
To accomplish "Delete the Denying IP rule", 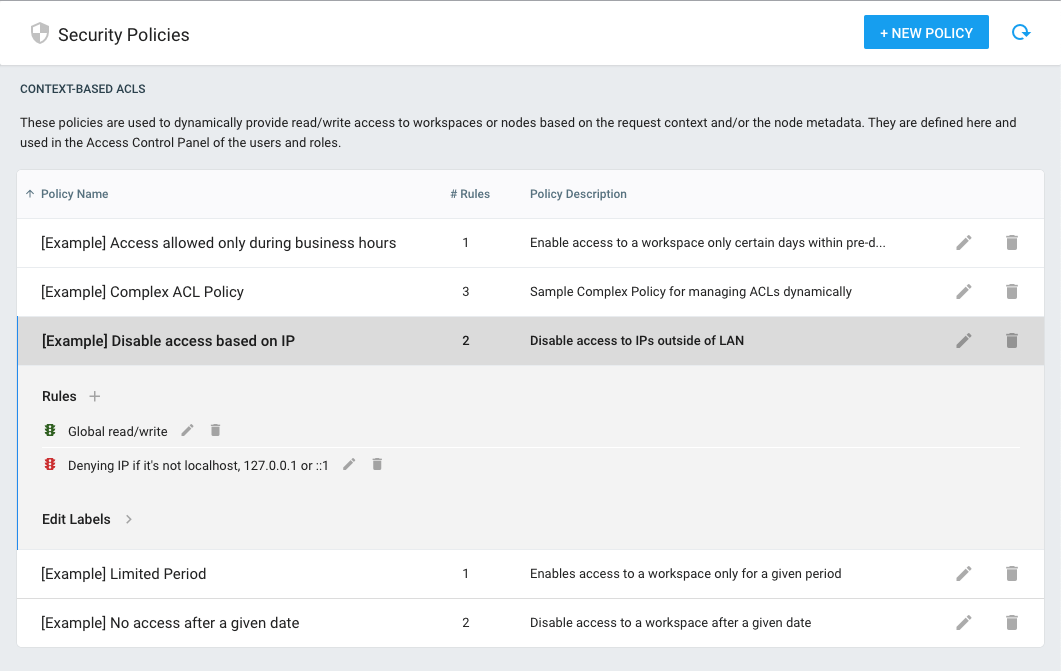I will [x=377, y=464].
